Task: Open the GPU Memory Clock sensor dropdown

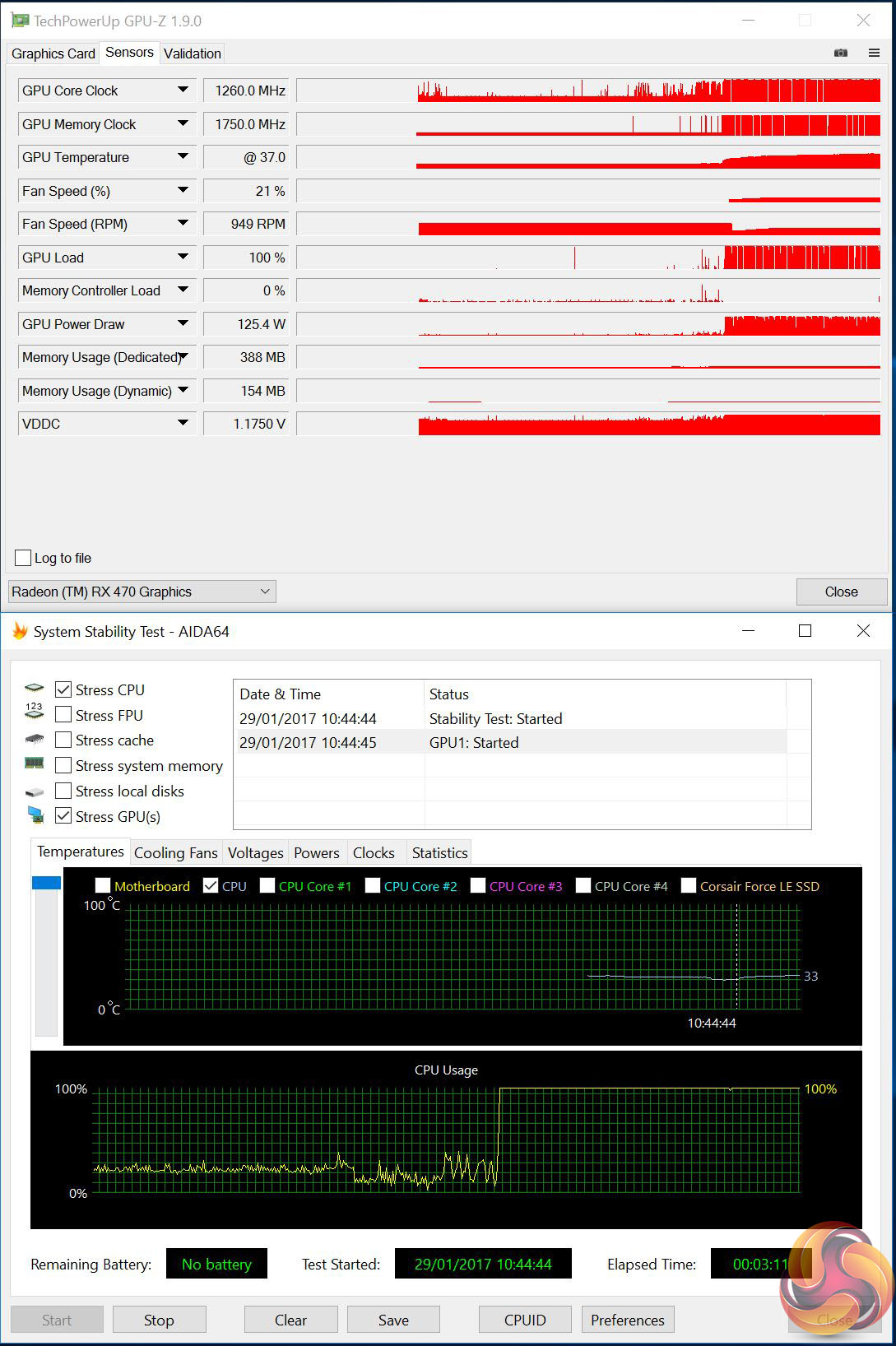Action: [183, 123]
